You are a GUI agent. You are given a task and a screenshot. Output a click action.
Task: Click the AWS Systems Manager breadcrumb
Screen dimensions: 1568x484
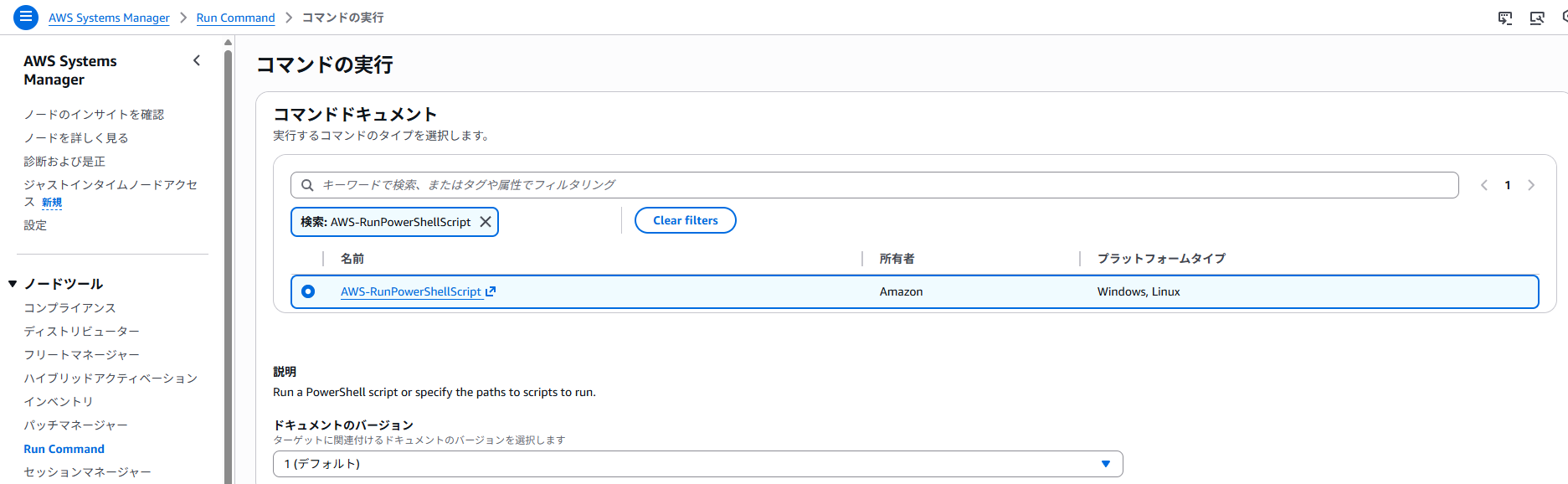tap(109, 18)
